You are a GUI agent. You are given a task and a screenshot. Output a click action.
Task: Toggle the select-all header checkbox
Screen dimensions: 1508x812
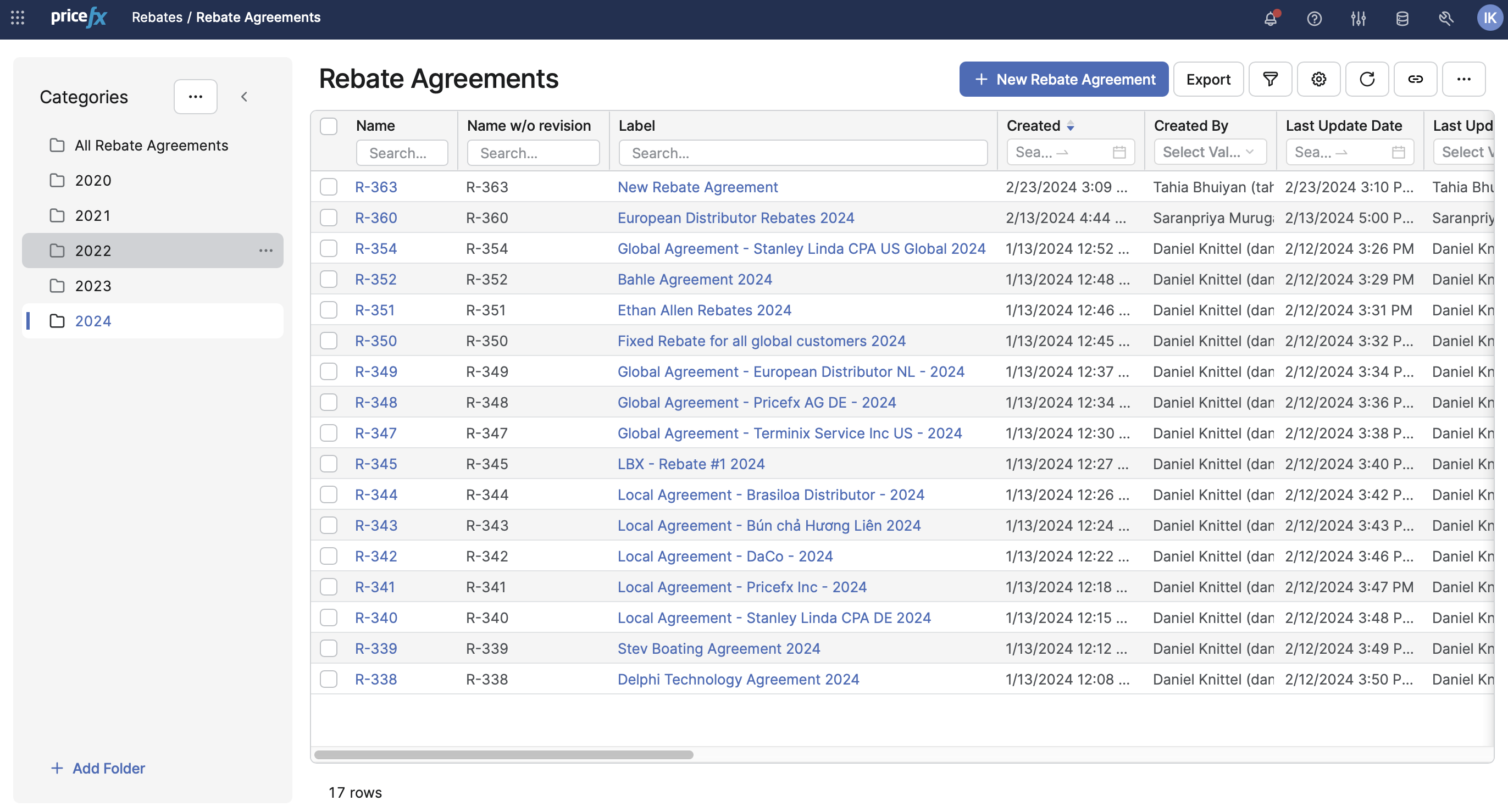coord(329,126)
